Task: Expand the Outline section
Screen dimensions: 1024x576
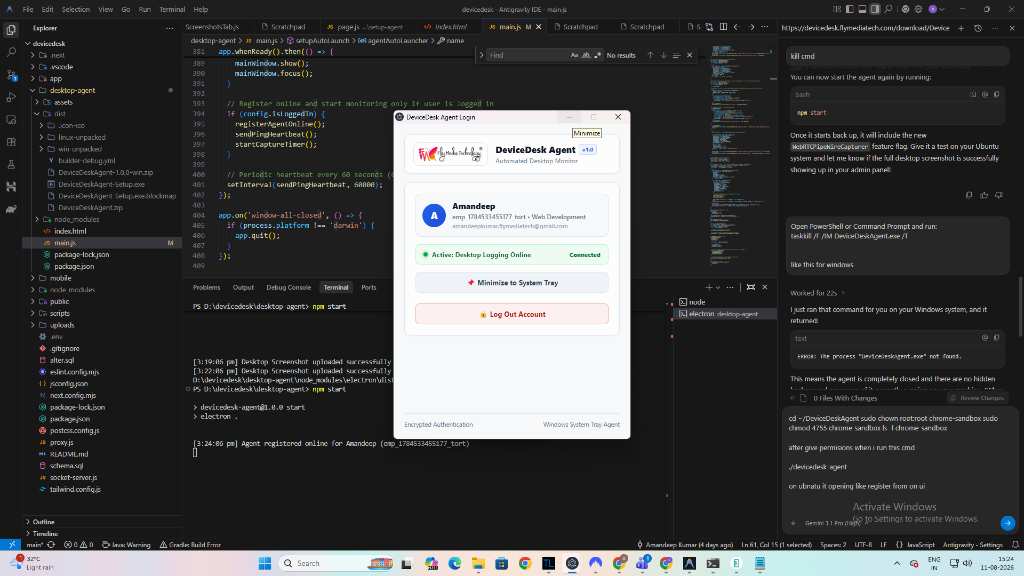Action: [x=43, y=522]
